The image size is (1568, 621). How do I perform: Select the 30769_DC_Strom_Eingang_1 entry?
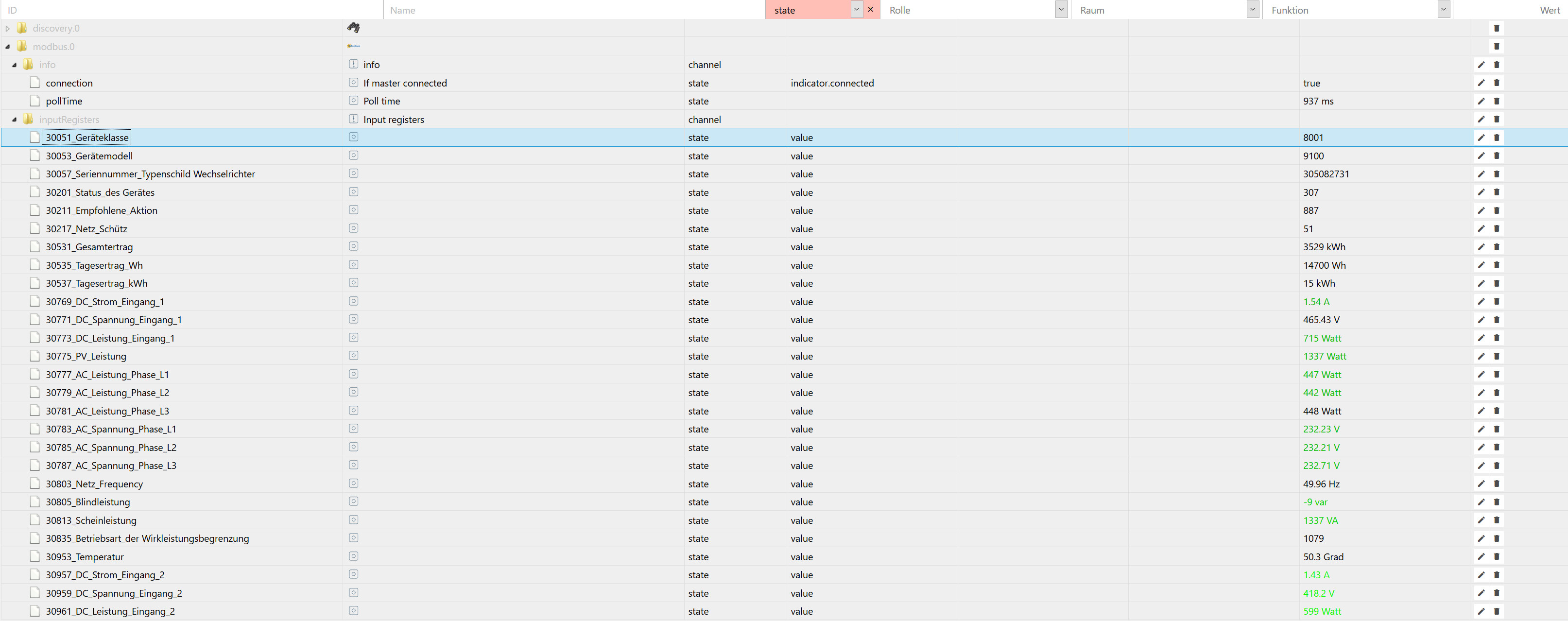[105, 301]
